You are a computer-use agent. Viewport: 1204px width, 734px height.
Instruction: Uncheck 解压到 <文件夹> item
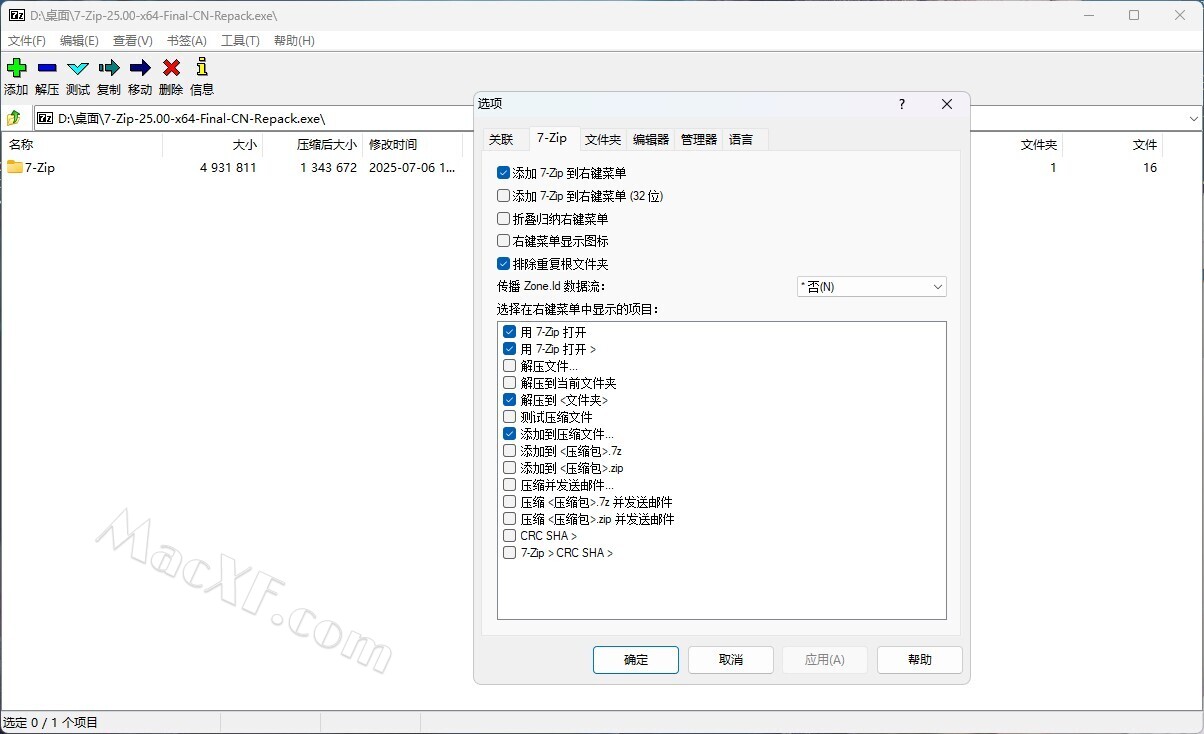point(510,400)
